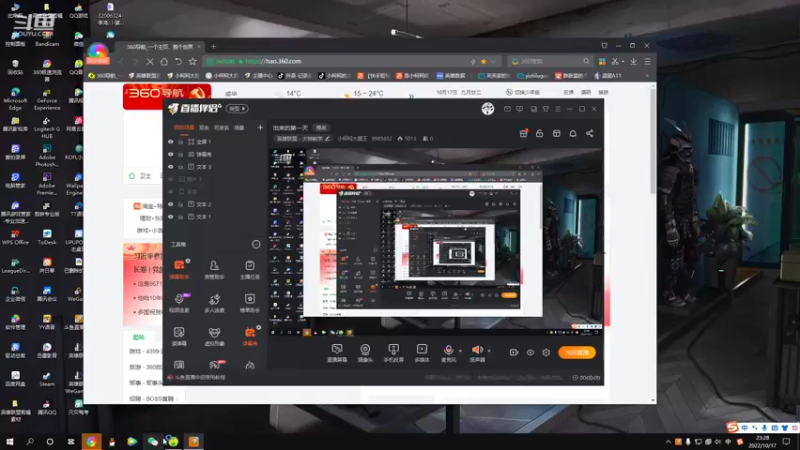The image size is (800, 450).
Task: Click the microphone icon in bottom bar
Action: tap(448, 351)
